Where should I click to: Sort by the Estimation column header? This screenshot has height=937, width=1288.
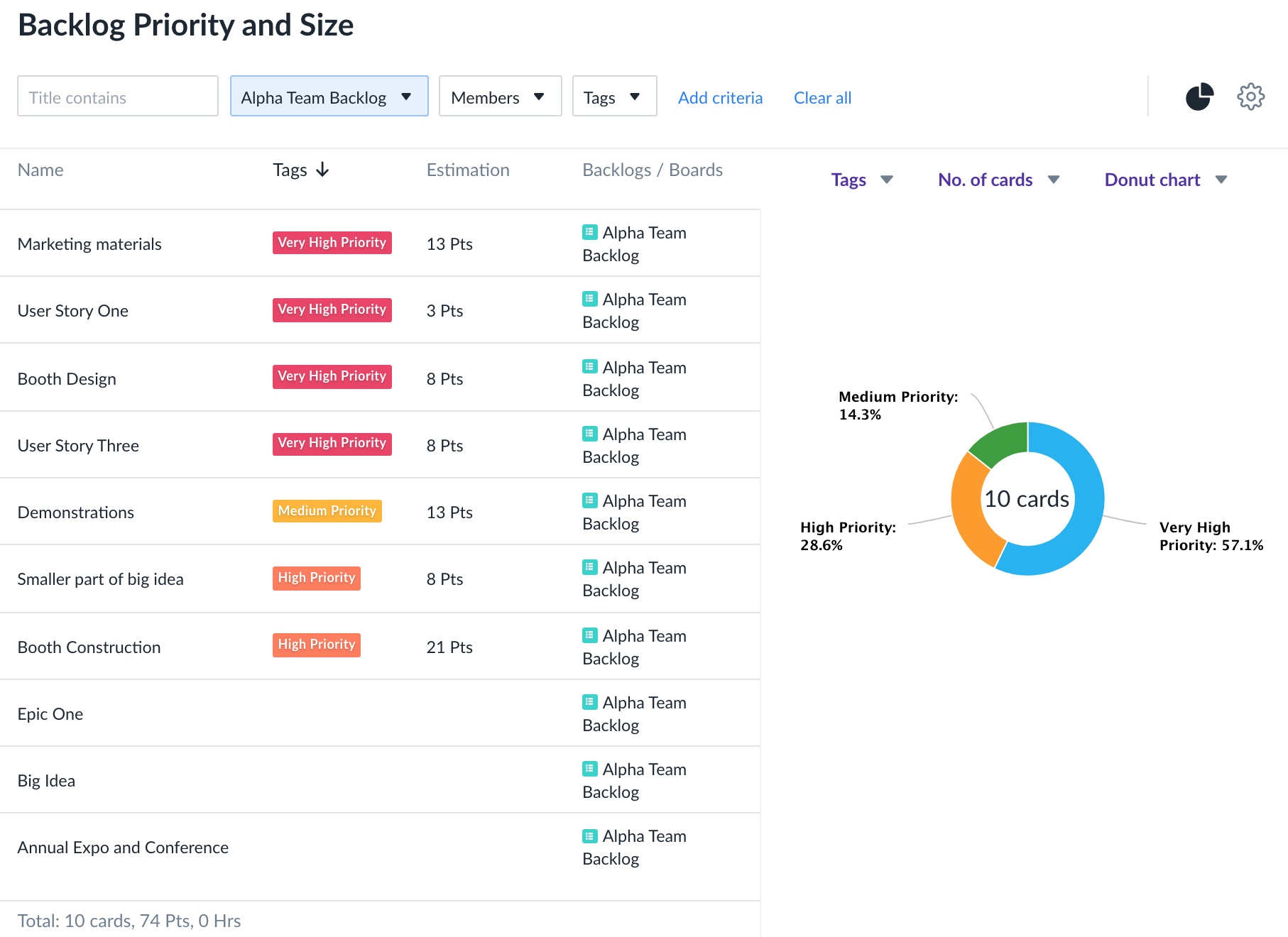468,170
